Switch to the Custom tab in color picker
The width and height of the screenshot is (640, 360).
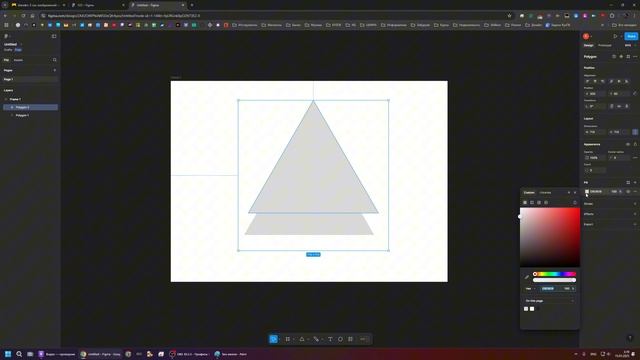click(529, 193)
